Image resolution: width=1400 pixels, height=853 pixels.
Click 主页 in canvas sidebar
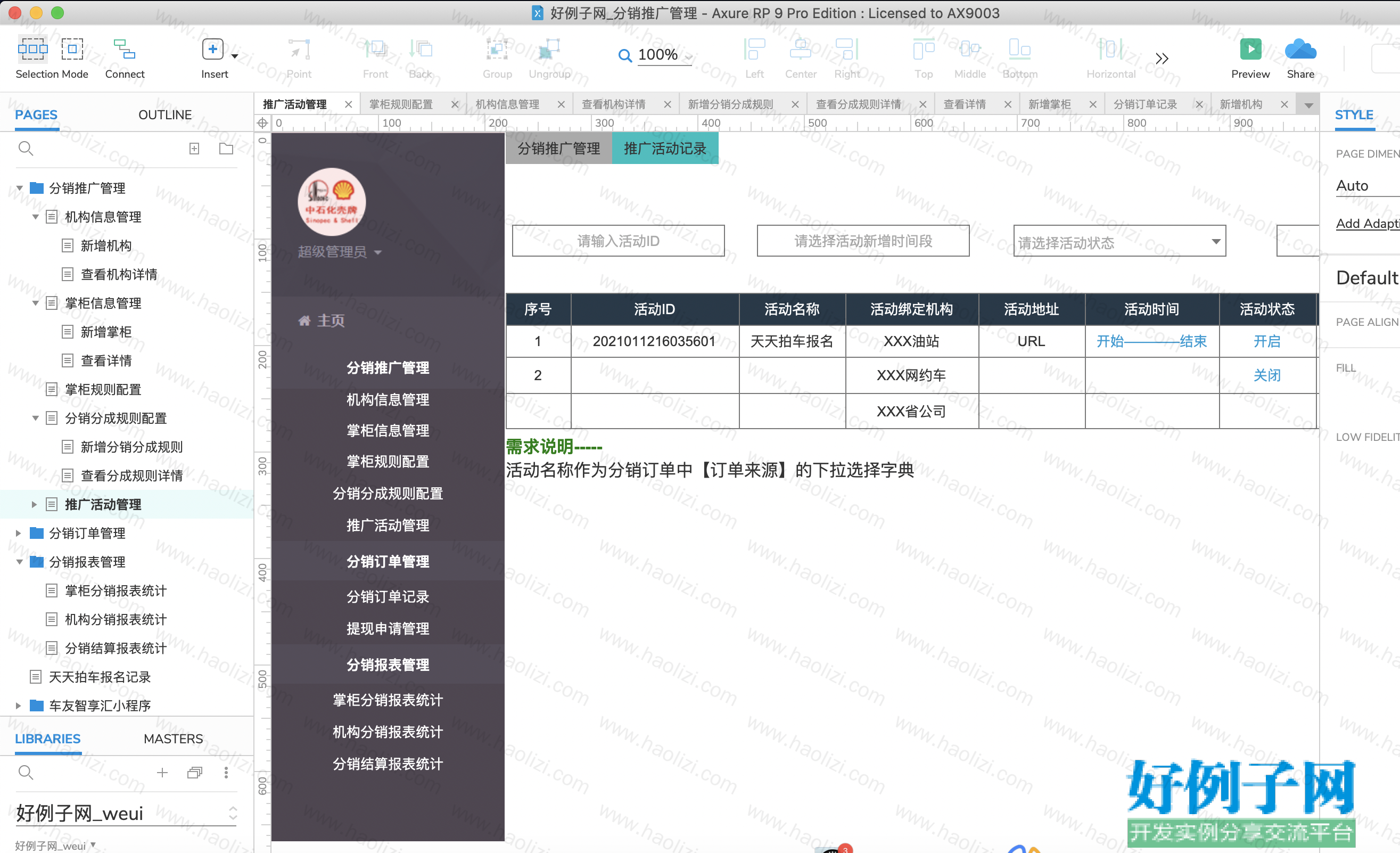click(x=321, y=321)
